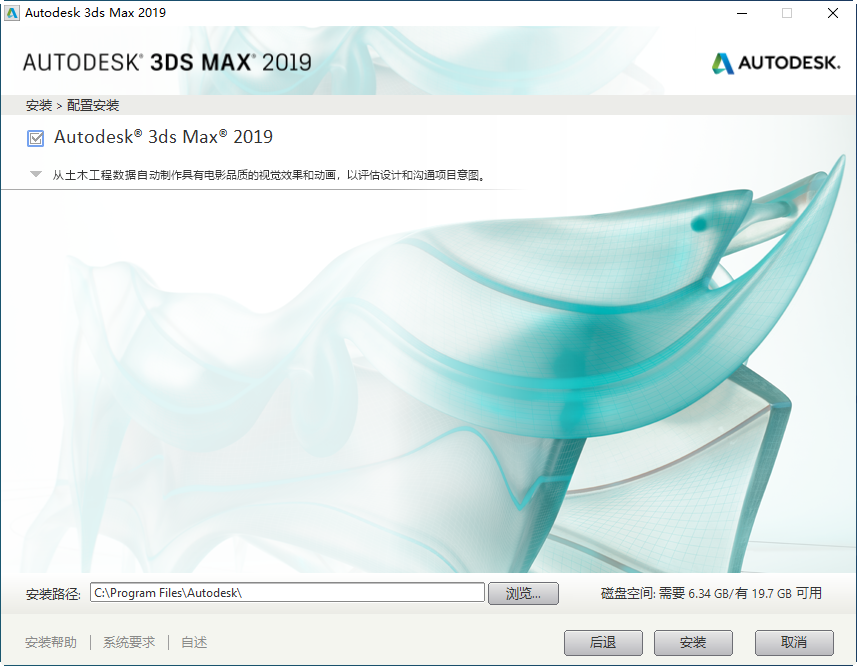
Task: Open the 浏览... browse dialog
Action: point(523,593)
